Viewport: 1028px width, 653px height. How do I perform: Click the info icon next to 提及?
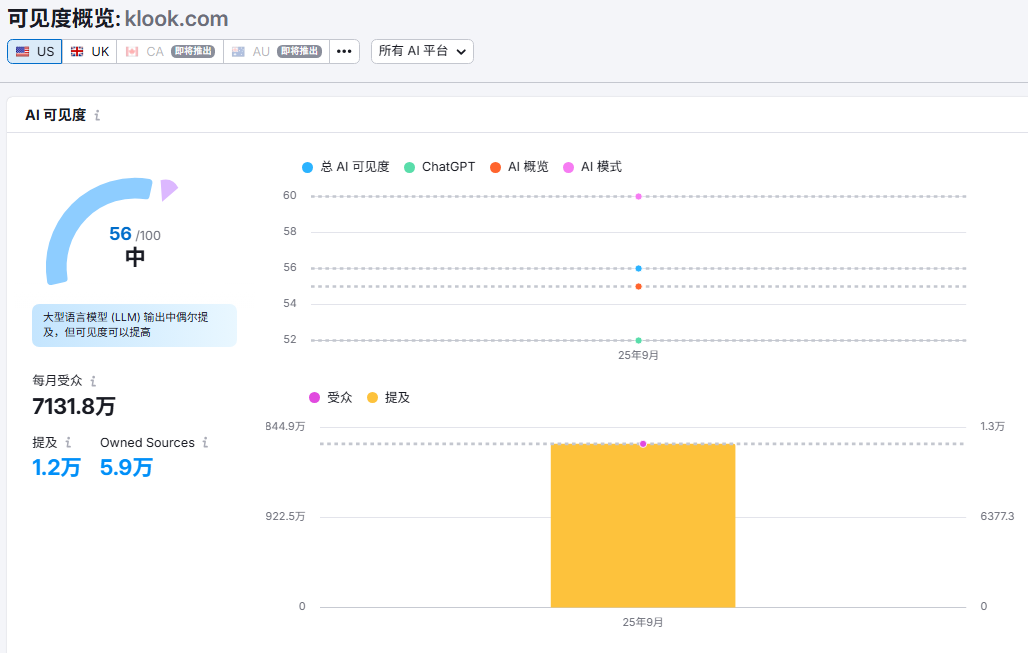point(68,442)
